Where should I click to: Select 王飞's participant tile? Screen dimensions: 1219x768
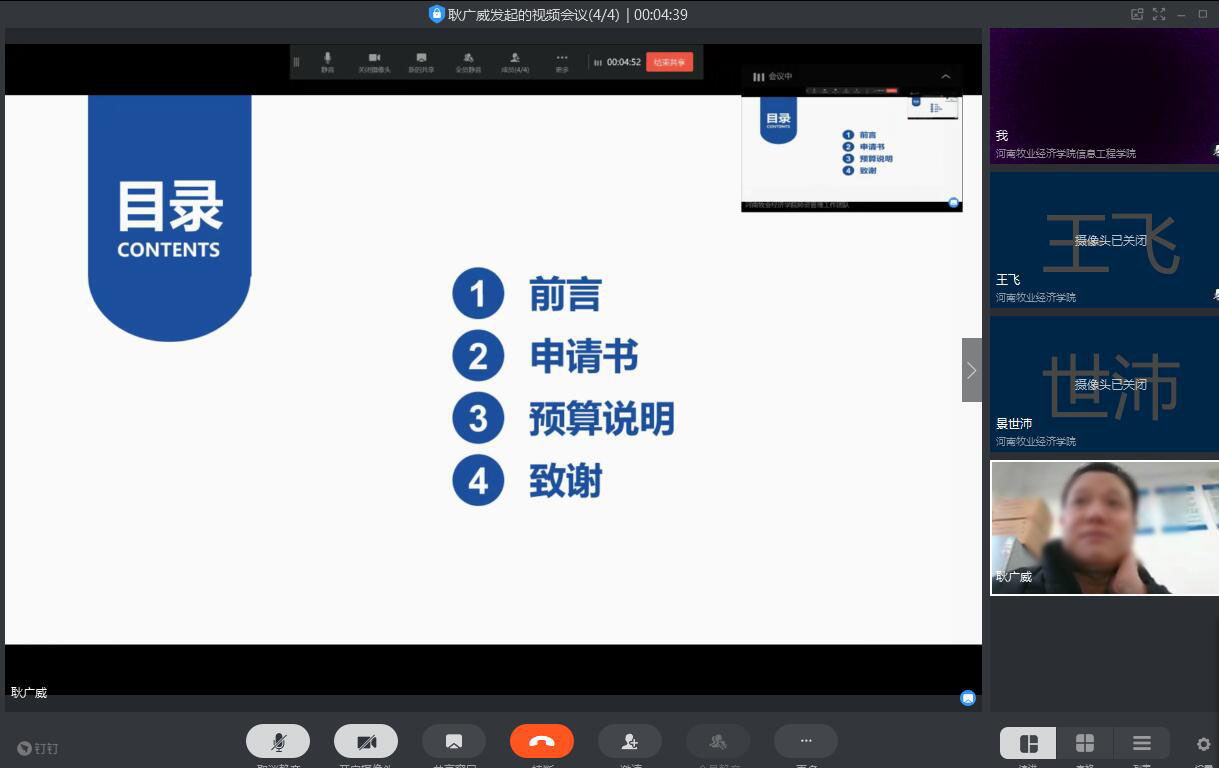(x=1104, y=240)
